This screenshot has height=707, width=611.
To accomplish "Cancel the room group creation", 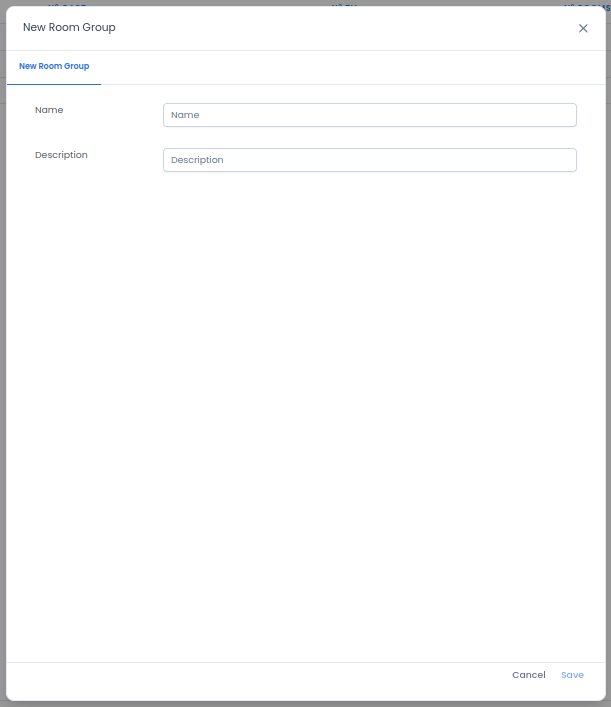I will 528,675.
